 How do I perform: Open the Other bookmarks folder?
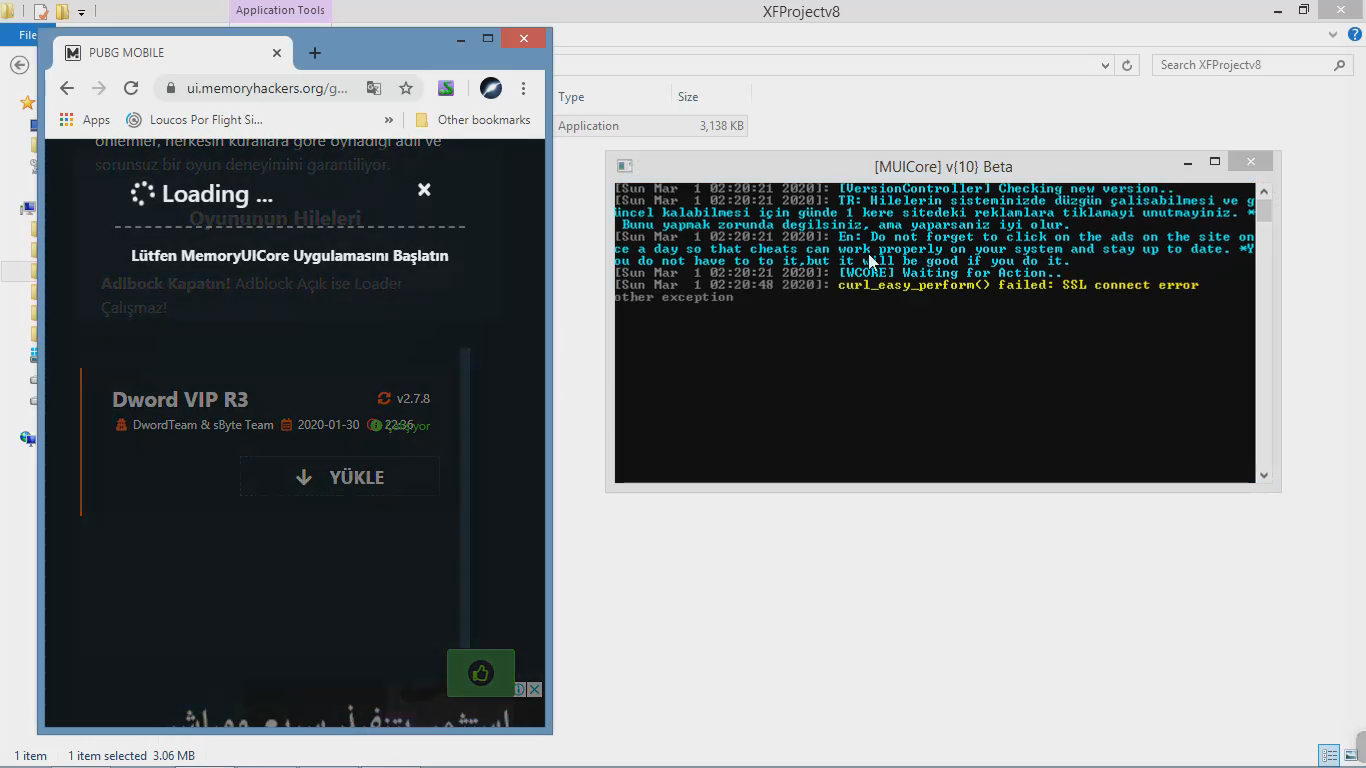tap(472, 120)
